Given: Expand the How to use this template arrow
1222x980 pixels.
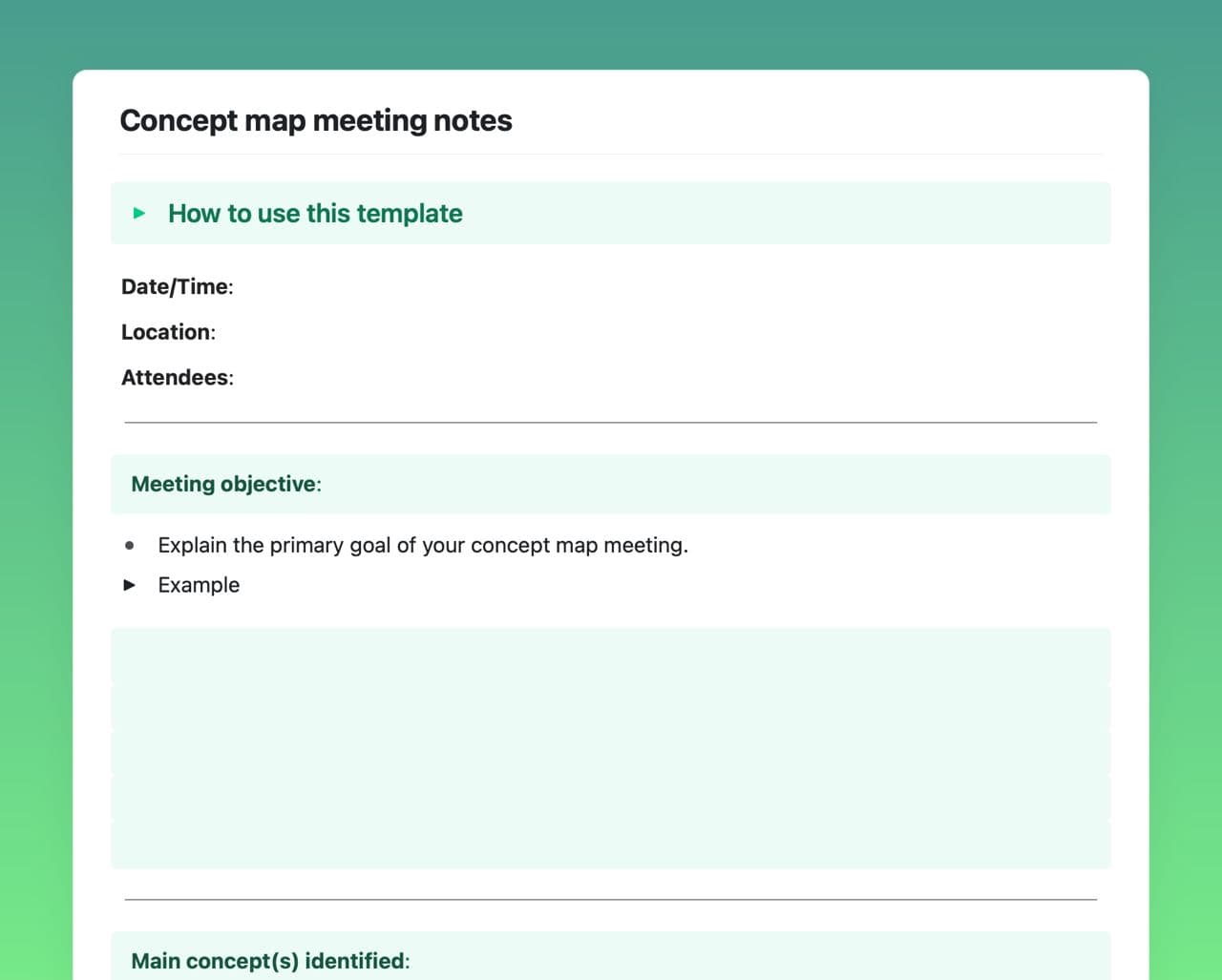Looking at the screenshot, I should coord(139,213).
